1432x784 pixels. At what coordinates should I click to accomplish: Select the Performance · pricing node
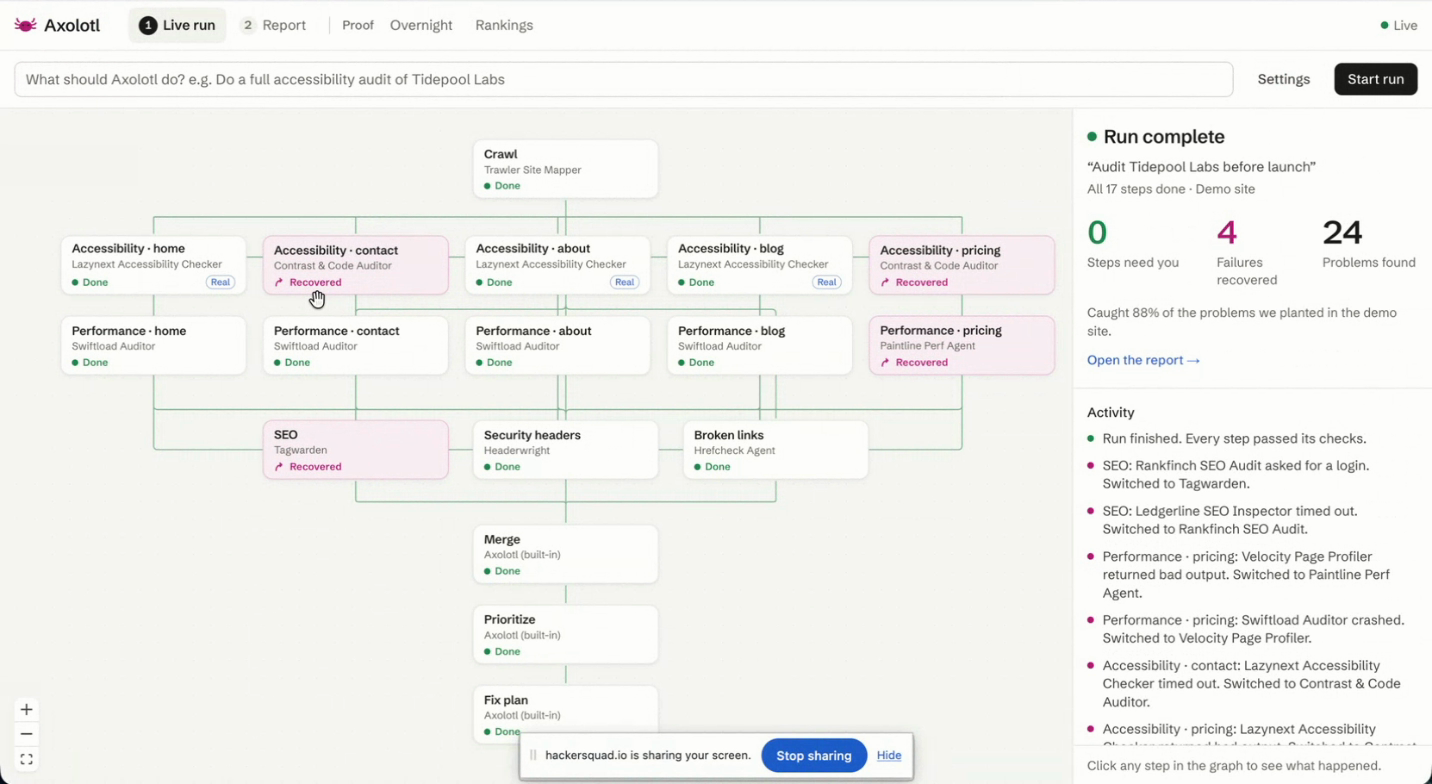(962, 346)
